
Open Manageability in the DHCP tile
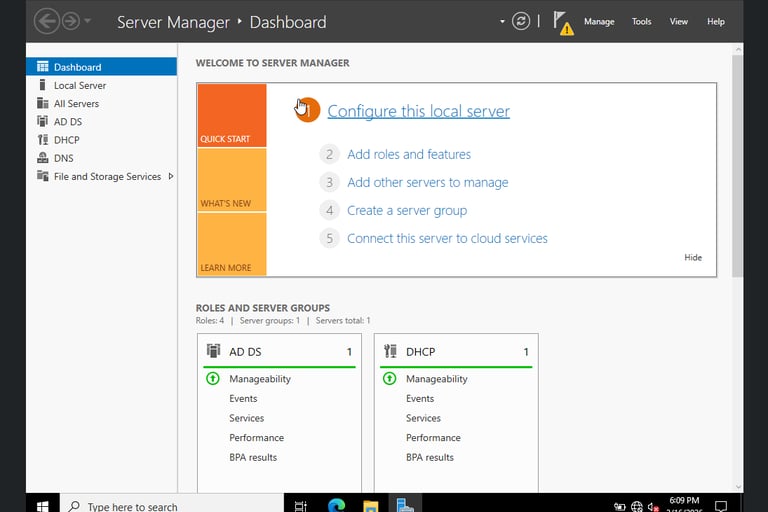point(436,379)
